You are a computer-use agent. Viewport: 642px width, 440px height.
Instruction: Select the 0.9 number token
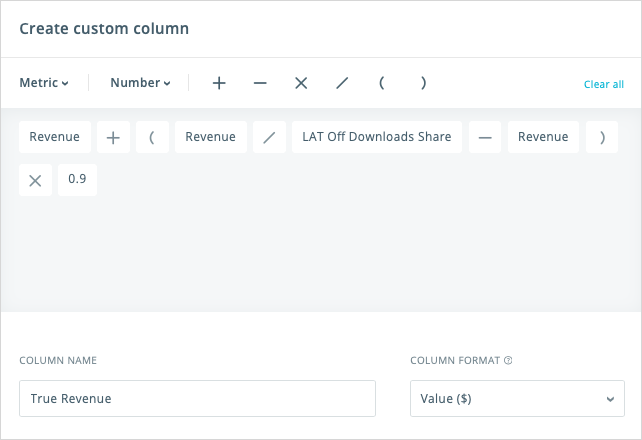(77, 180)
